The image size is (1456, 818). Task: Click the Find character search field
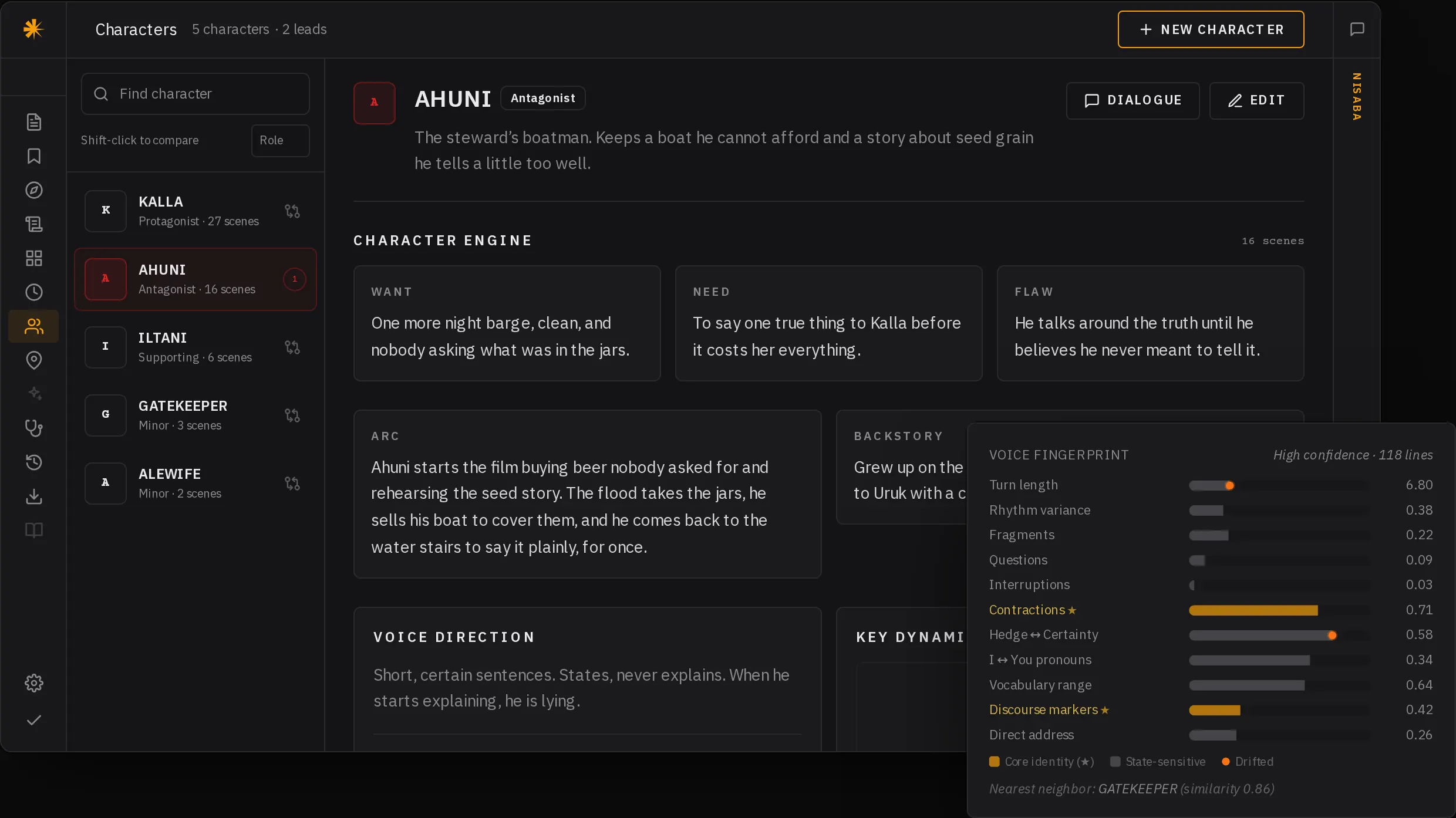click(195, 94)
